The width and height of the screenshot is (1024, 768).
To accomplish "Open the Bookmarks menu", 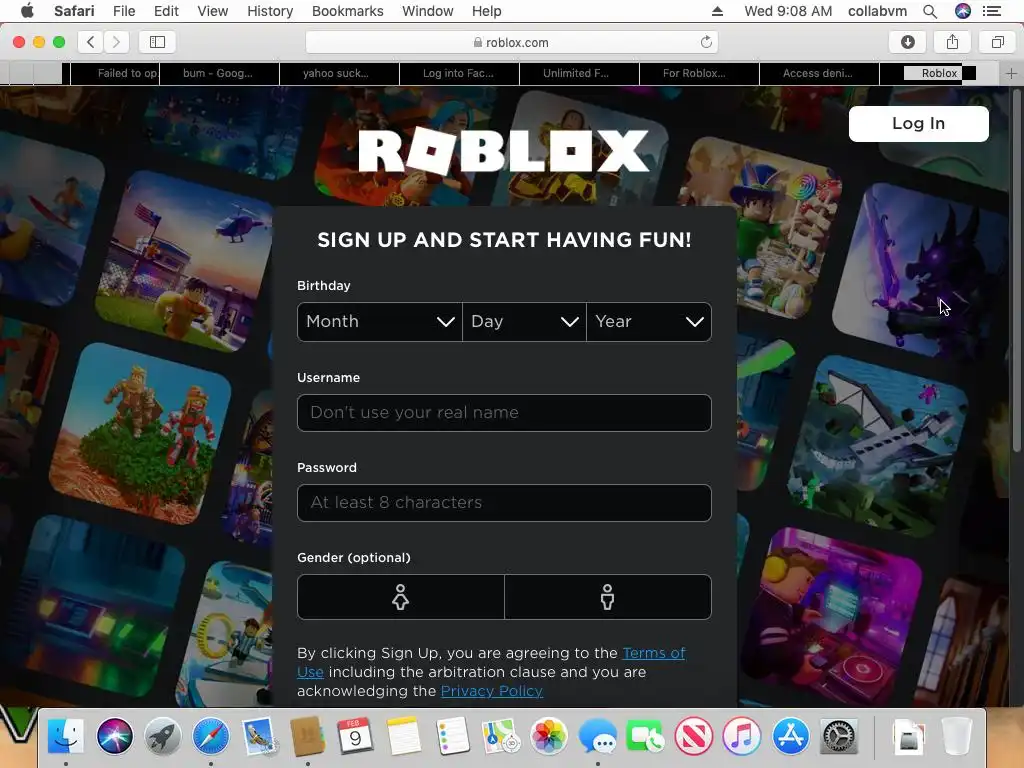I will click(347, 11).
